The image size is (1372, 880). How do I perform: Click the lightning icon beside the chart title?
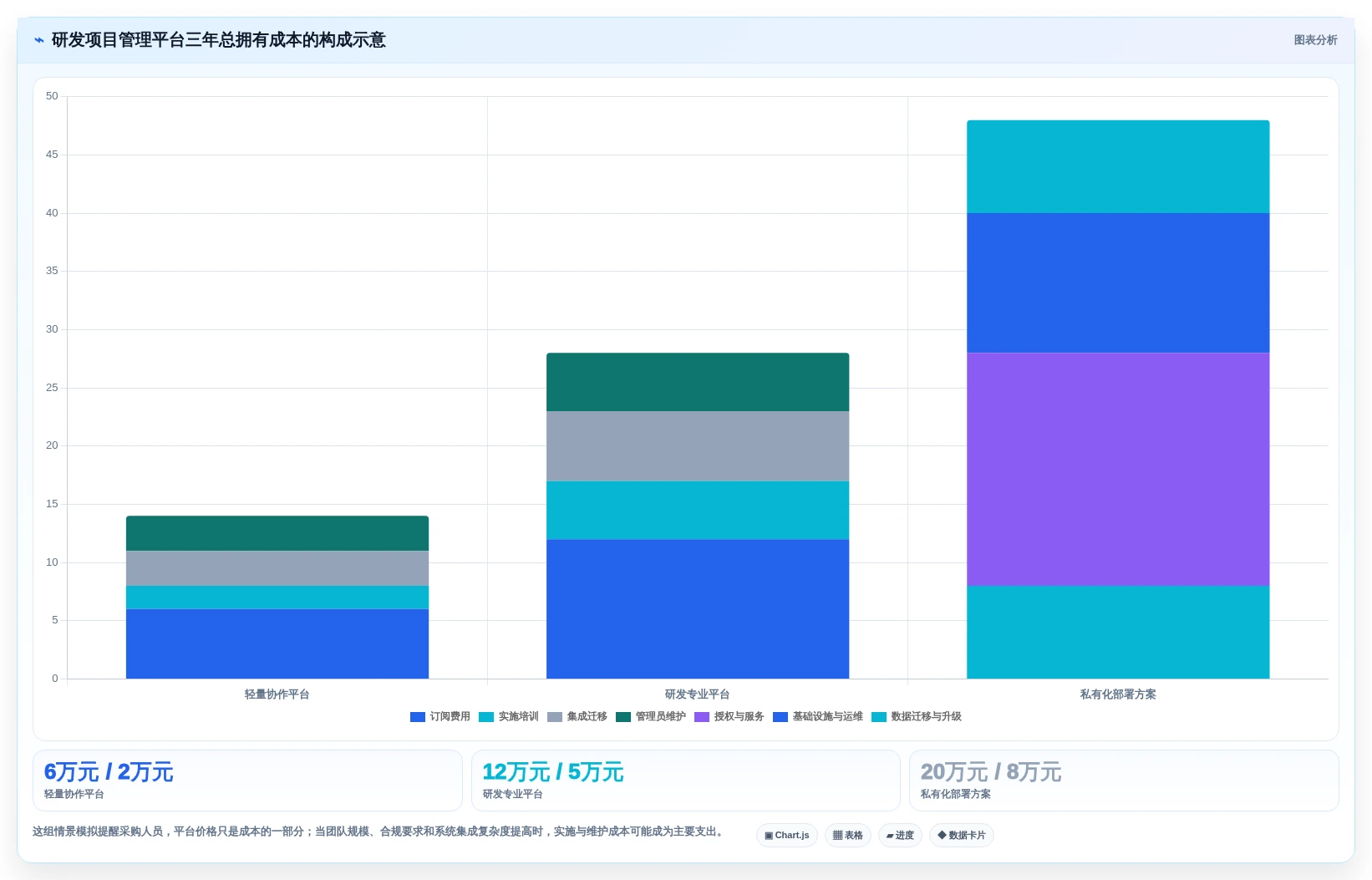click(38, 40)
